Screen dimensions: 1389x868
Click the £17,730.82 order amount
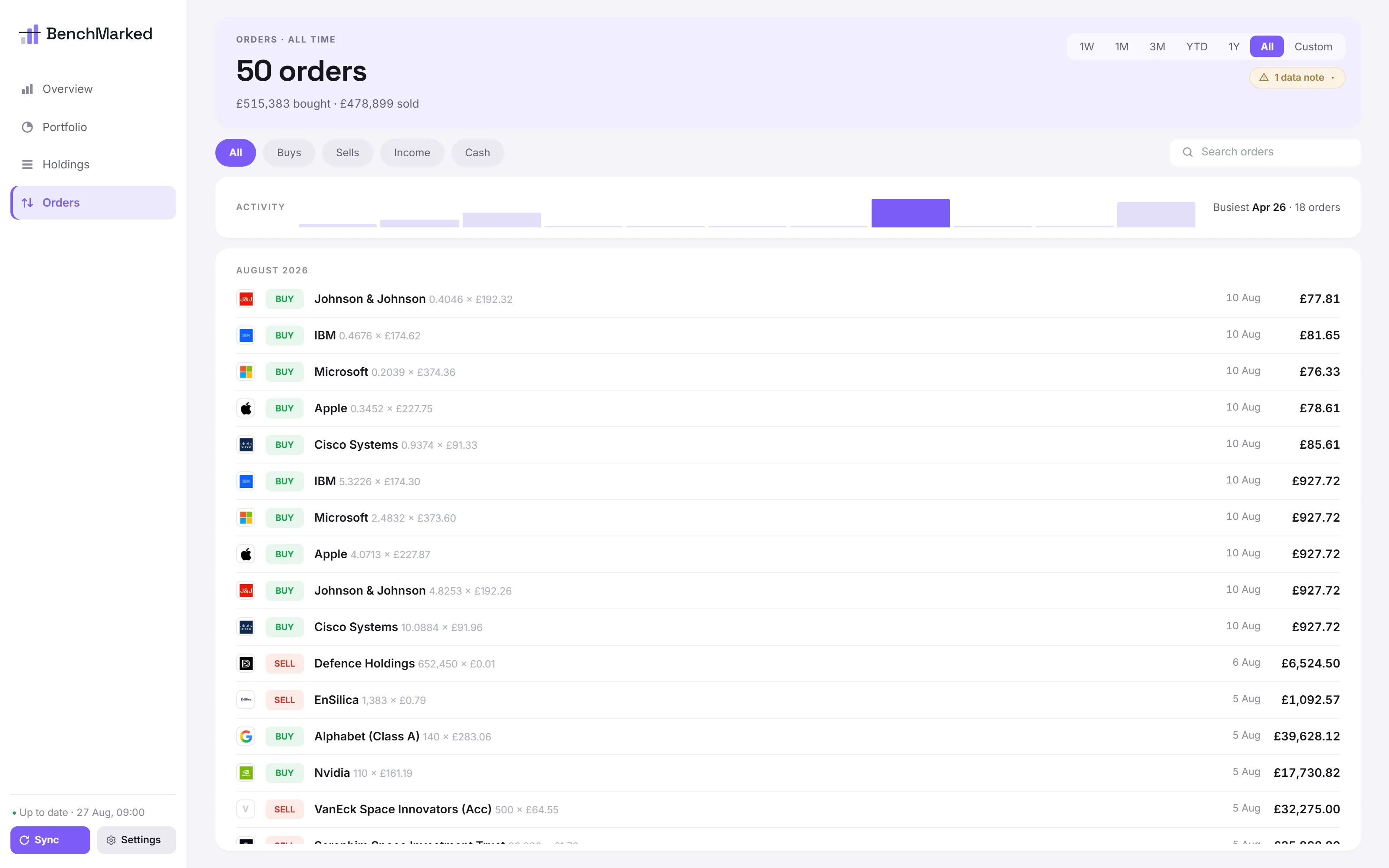[x=1307, y=773]
